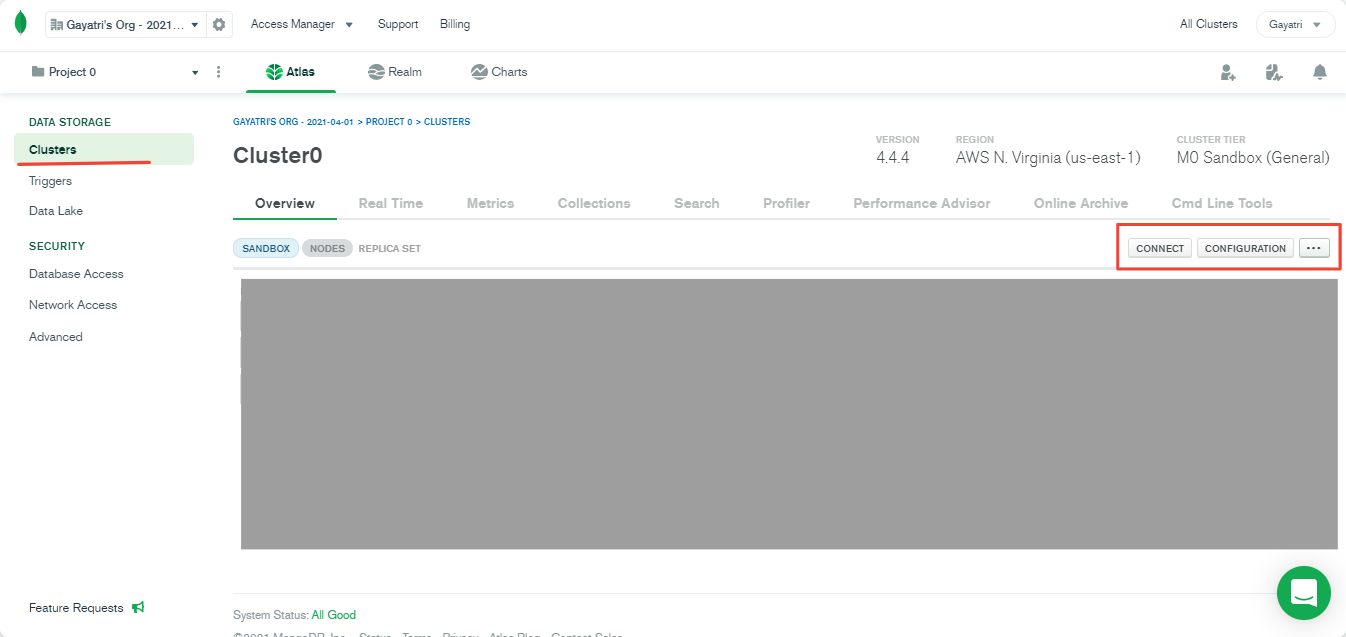Click the CONNECT button
Screen dimensions: 1346x637
tap(1159, 247)
